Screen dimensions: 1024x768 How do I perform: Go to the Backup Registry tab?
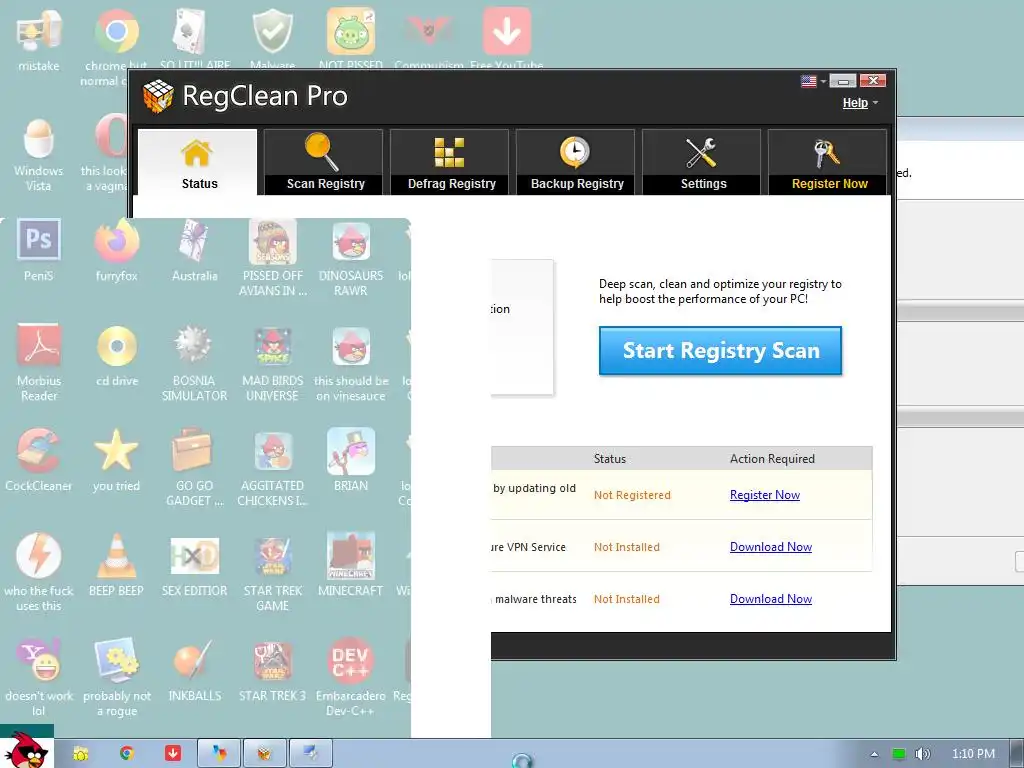(575, 162)
